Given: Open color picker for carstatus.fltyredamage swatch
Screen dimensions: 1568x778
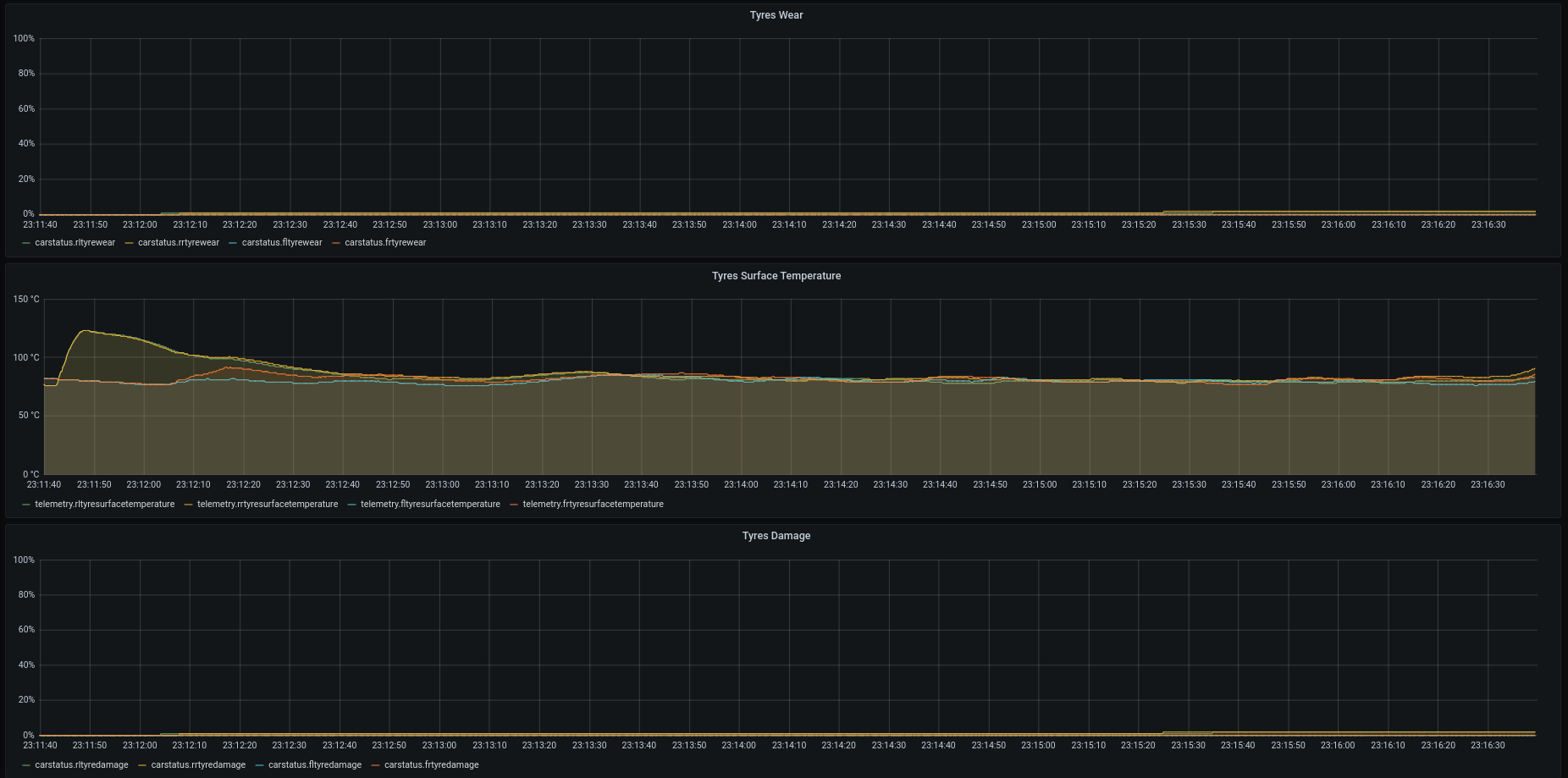Looking at the screenshot, I should click(260, 765).
